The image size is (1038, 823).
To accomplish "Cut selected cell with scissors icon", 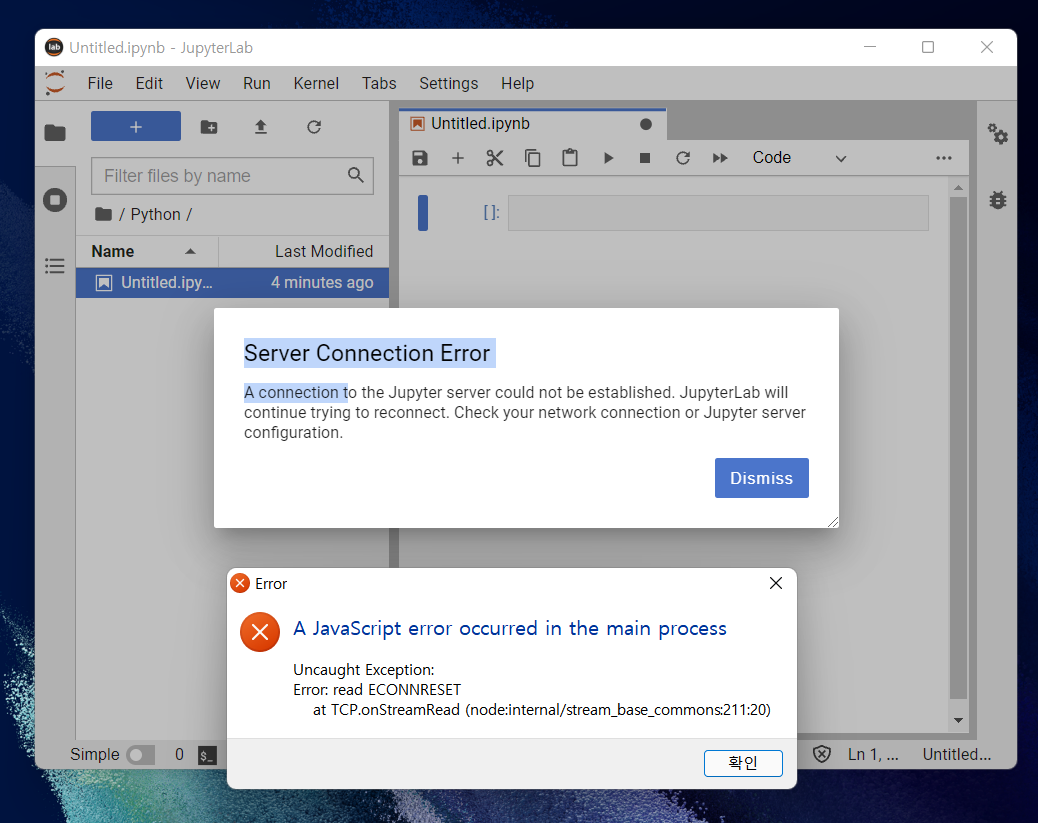I will [495, 158].
